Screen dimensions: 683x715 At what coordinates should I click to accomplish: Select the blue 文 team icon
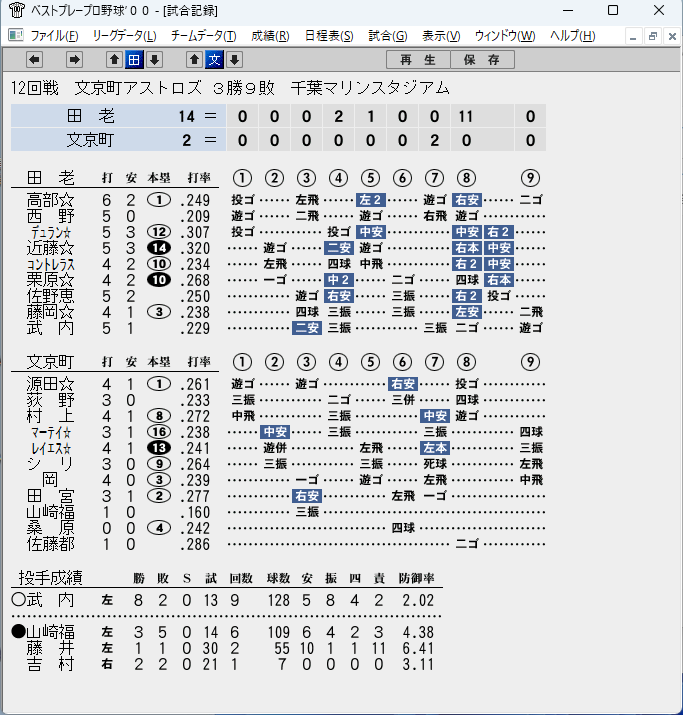[214, 59]
